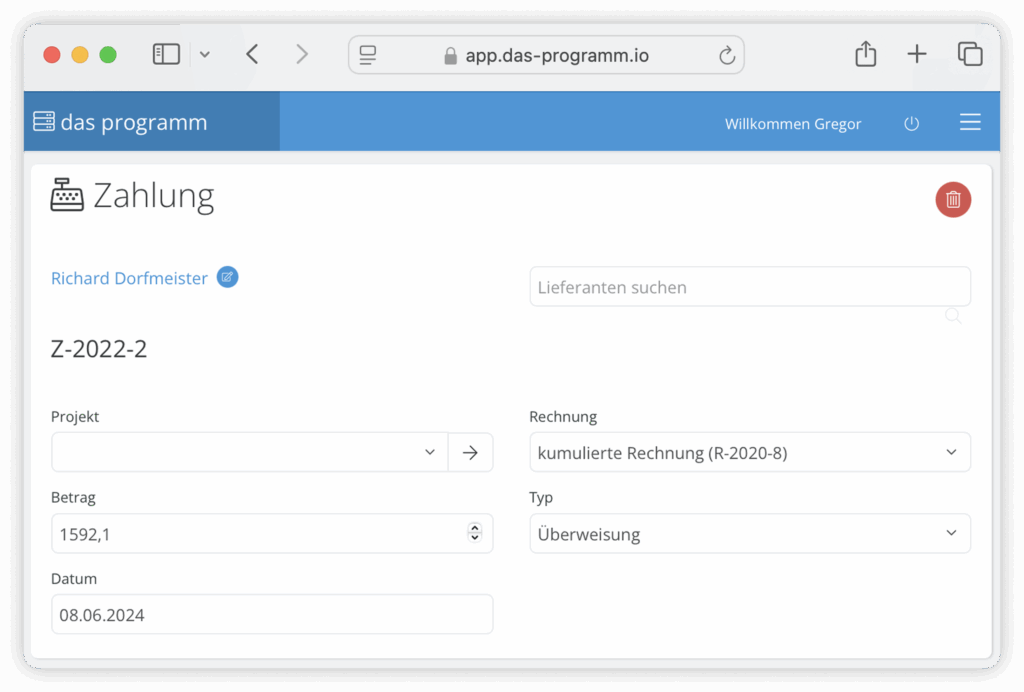Click the search magnifier under Lieferanten suchen
1024x692 pixels.
(952, 315)
